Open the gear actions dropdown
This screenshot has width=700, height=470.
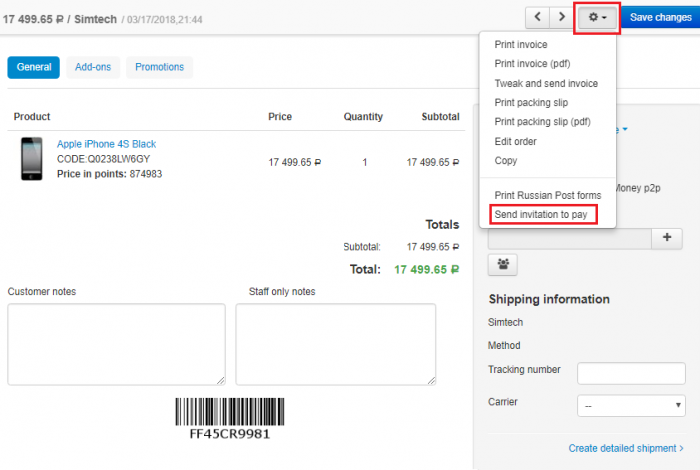(x=597, y=18)
